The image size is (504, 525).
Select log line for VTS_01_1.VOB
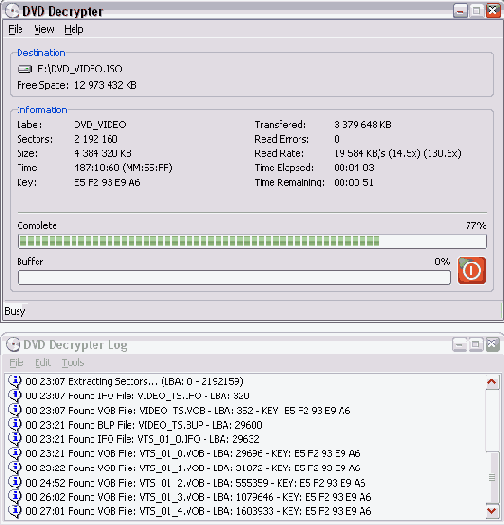coord(193,468)
